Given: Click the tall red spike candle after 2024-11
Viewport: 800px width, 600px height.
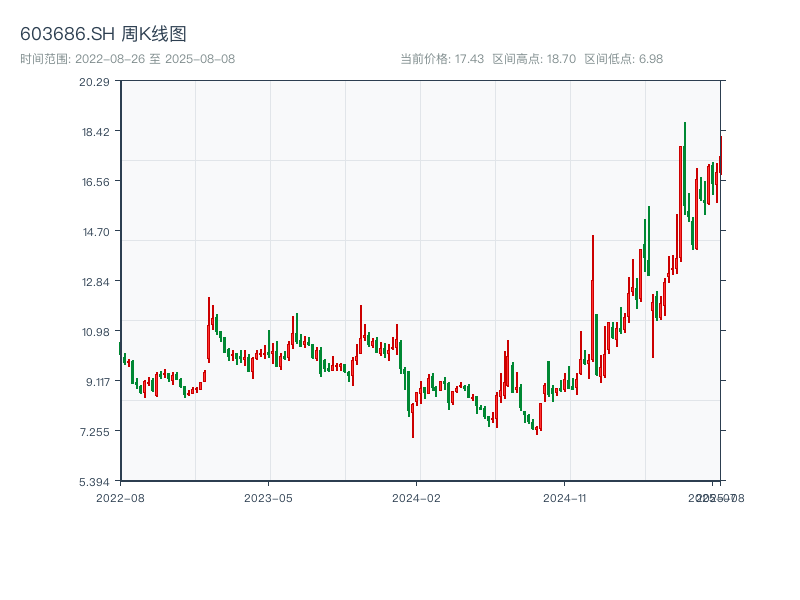Looking at the screenshot, I should click(593, 298).
